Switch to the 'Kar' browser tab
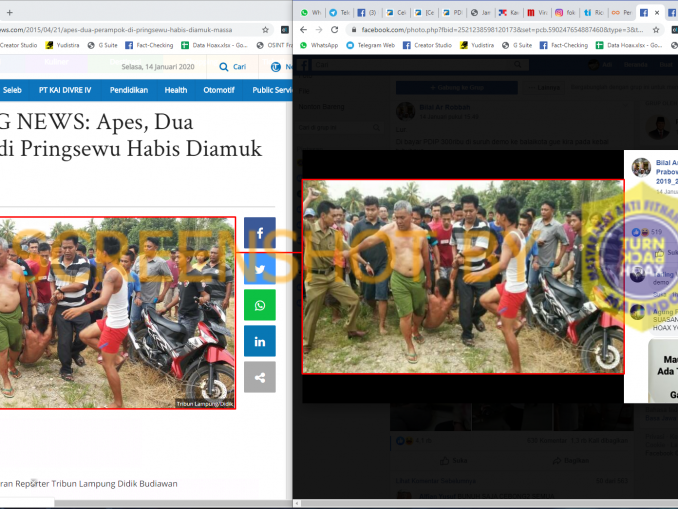 (x=508, y=13)
